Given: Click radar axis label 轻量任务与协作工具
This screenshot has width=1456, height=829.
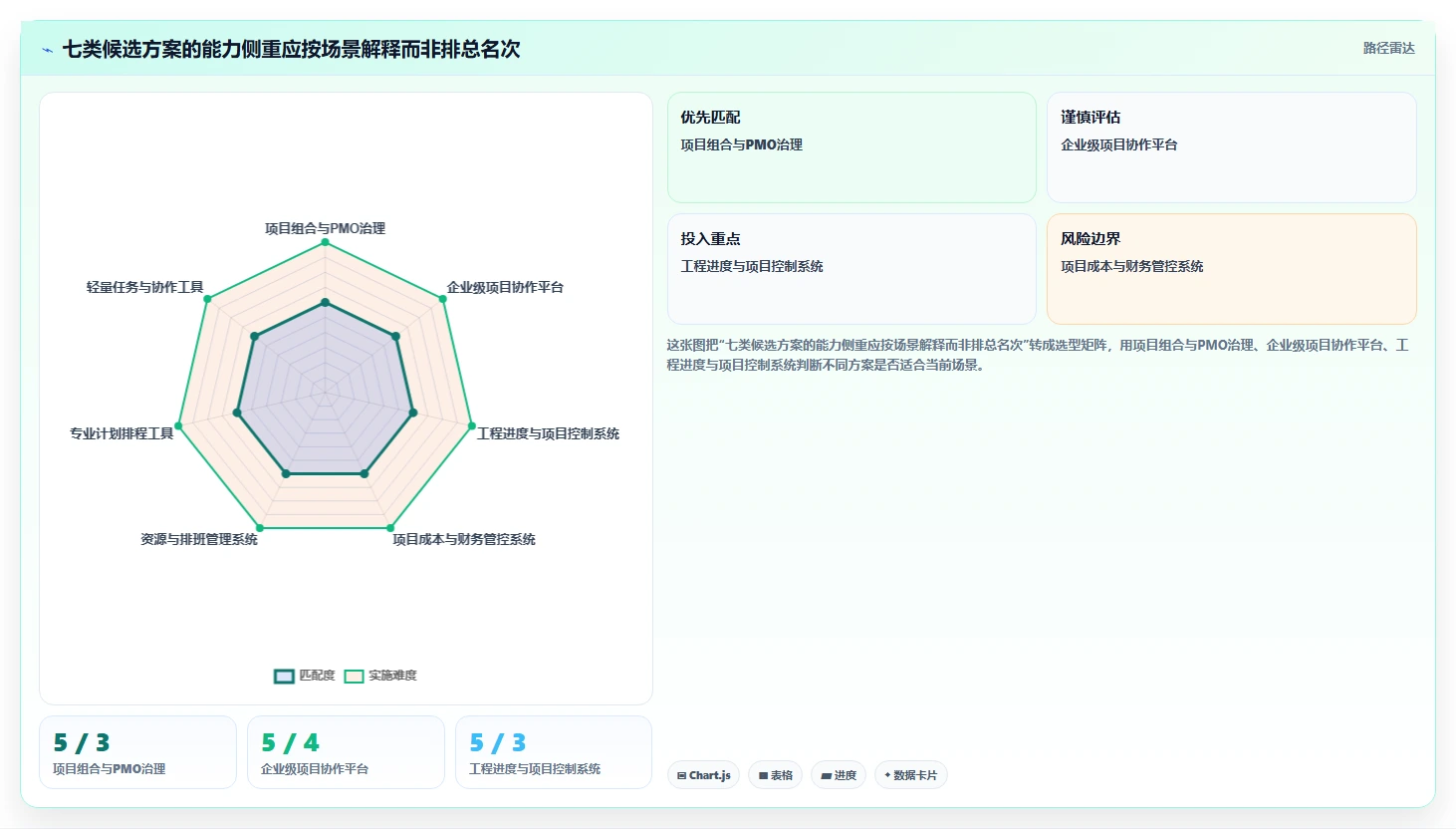Looking at the screenshot, I should pos(144,287).
